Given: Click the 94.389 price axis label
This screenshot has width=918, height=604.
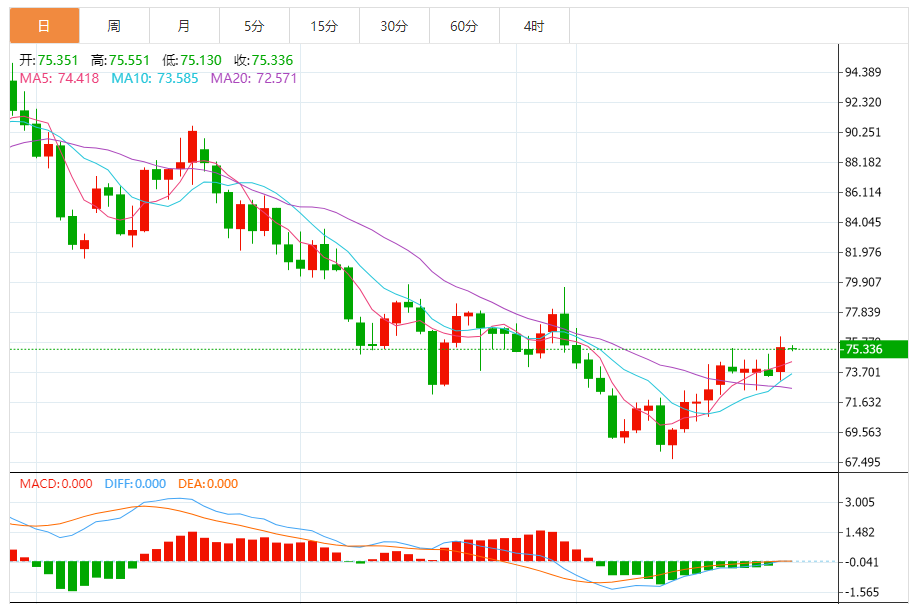Looking at the screenshot, I should [863, 73].
